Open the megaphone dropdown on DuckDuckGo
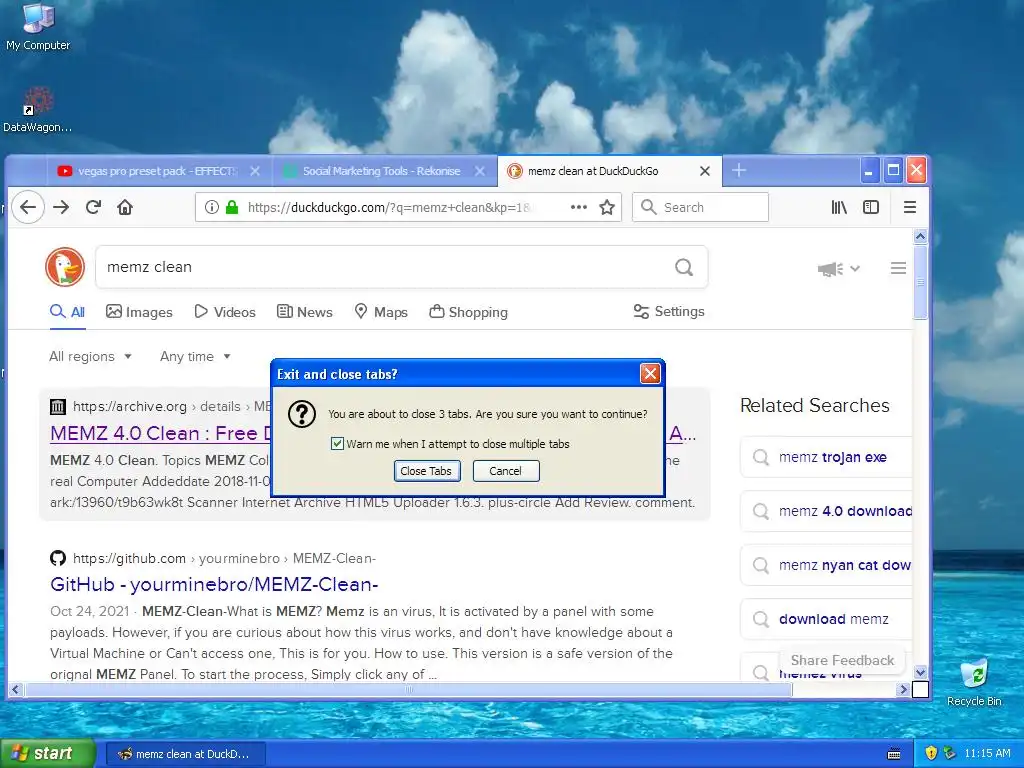This screenshot has width=1024, height=768. click(839, 268)
